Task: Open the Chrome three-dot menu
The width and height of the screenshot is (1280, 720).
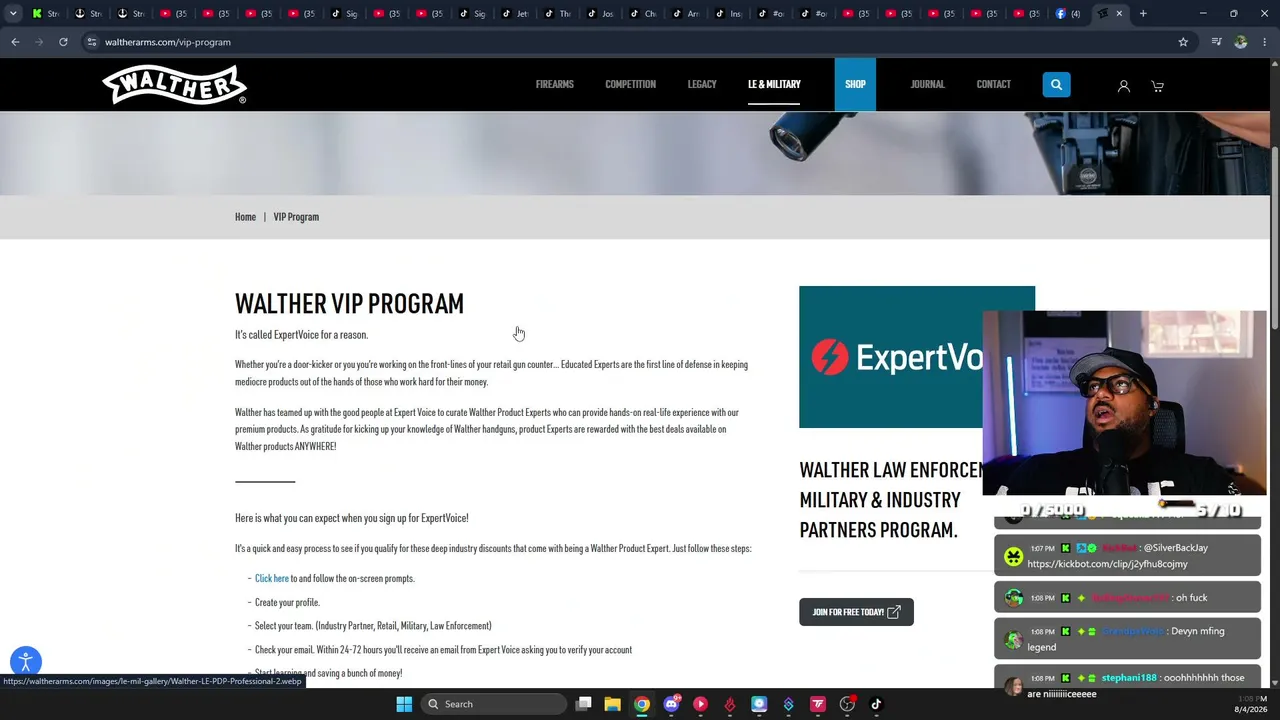Action: pos(1265,42)
